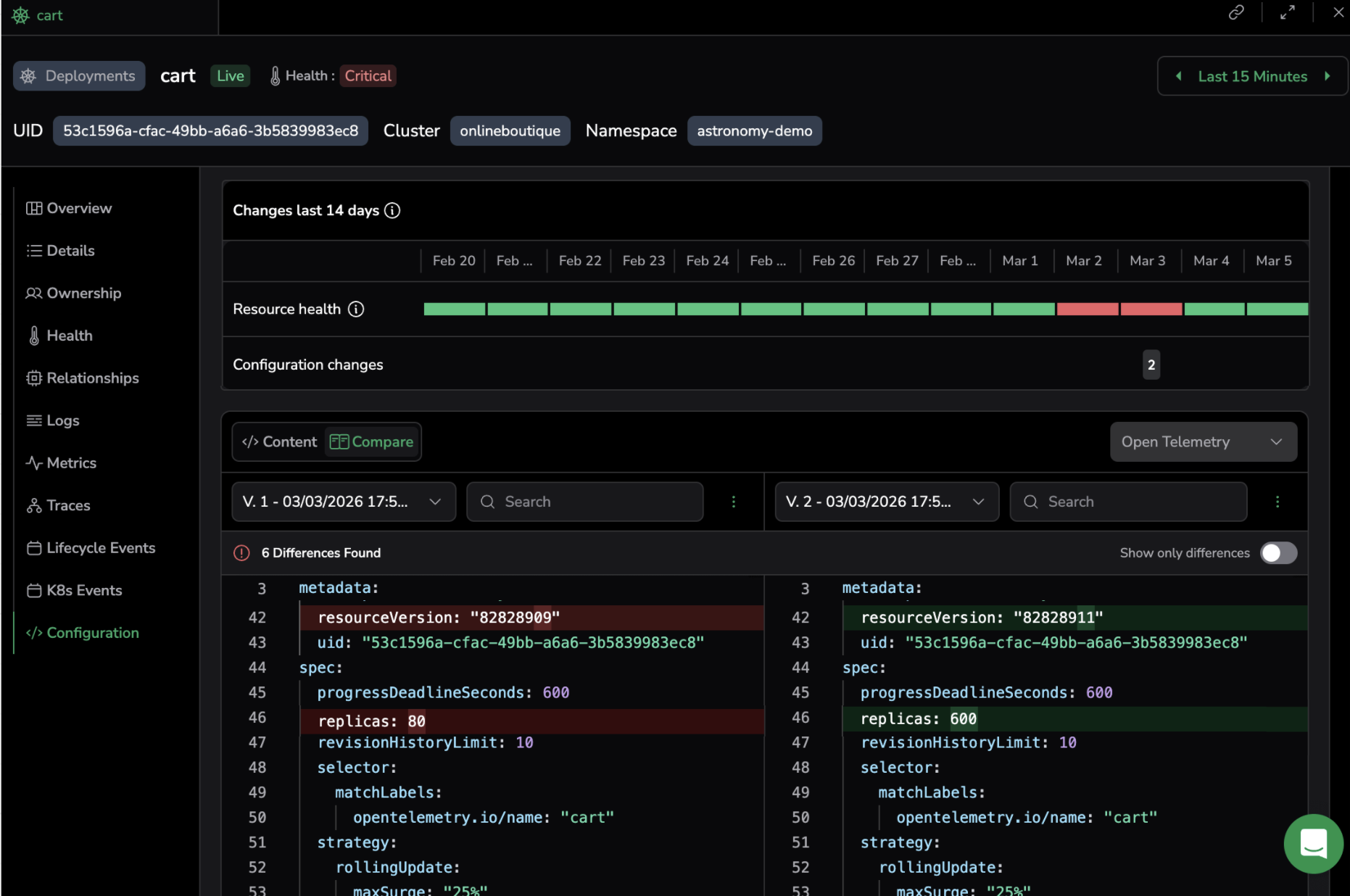Go to previous time range arrow
The height and width of the screenshot is (896, 1350).
tap(1179, 76)
